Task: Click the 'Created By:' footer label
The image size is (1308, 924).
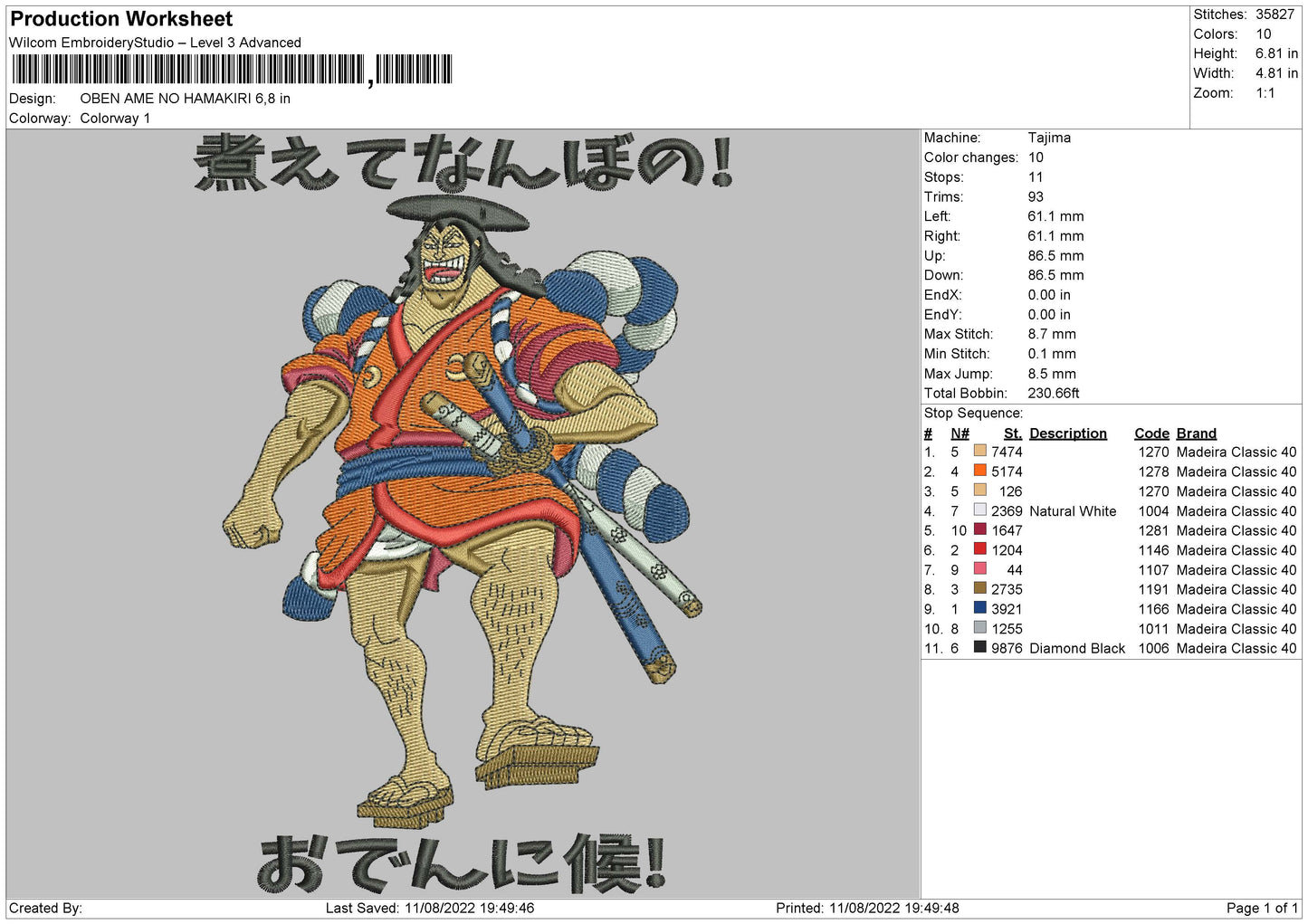Action: 45,908
